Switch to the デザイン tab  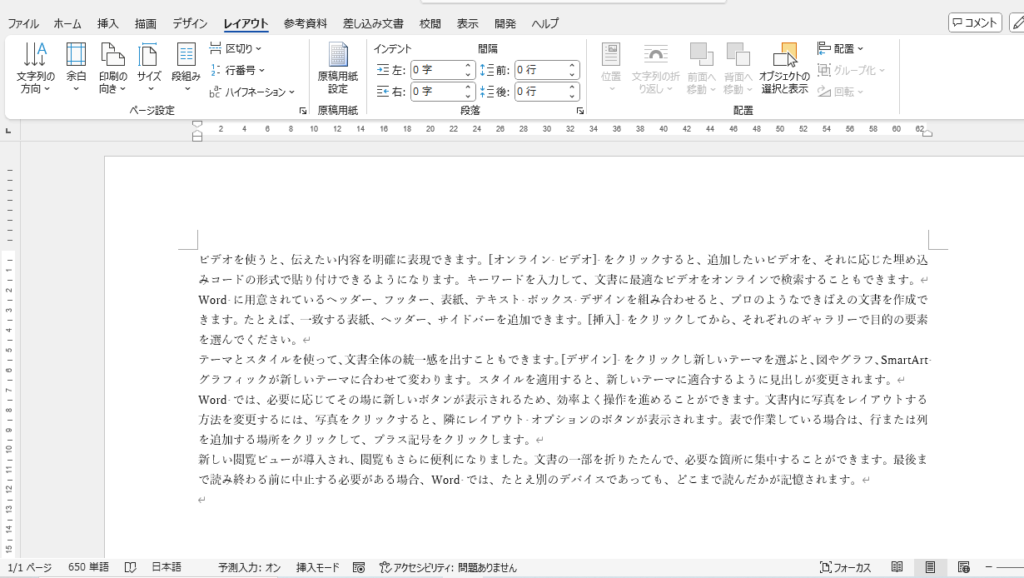(190, 24)
